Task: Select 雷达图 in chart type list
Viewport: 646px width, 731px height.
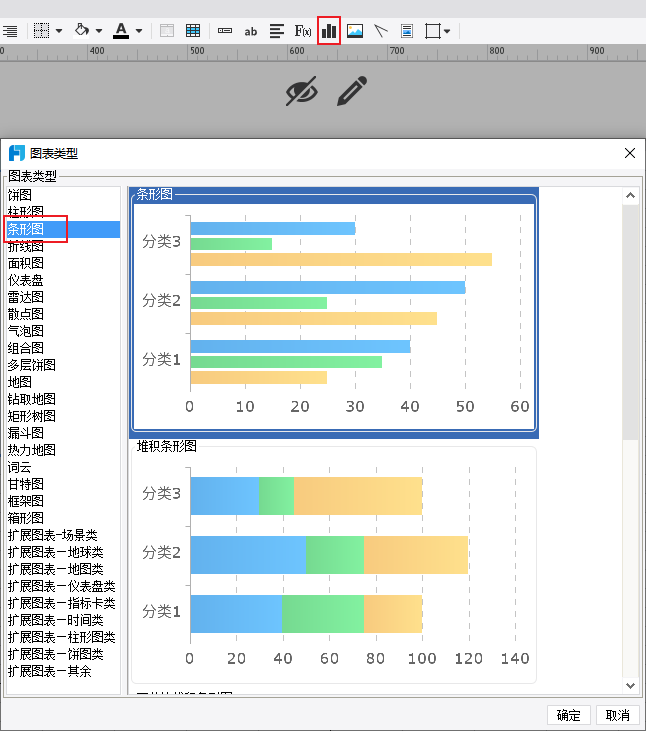Action: click(x=63, y=297)
